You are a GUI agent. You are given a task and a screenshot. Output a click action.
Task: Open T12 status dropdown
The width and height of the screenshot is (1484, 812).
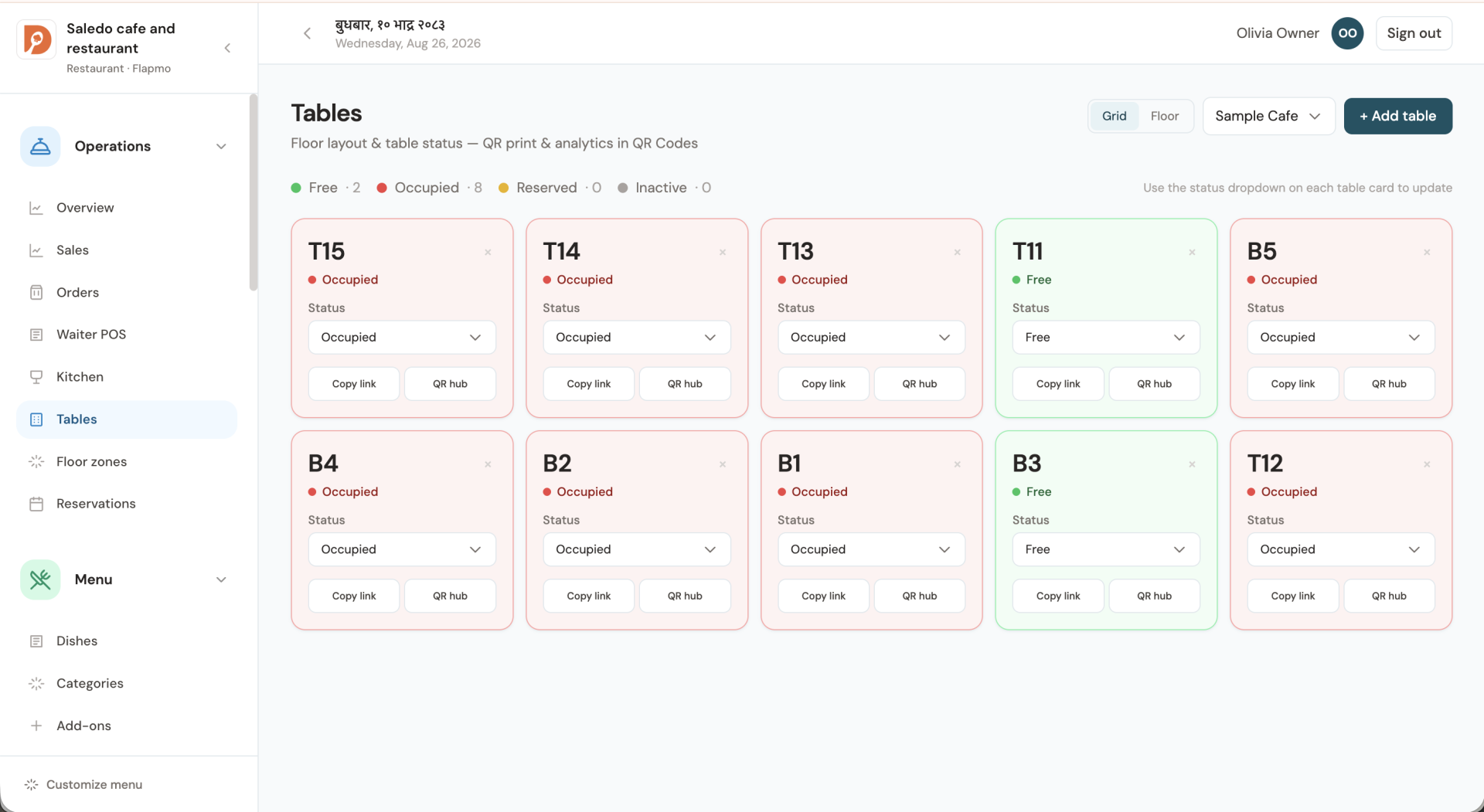[x=1341, y=549]
